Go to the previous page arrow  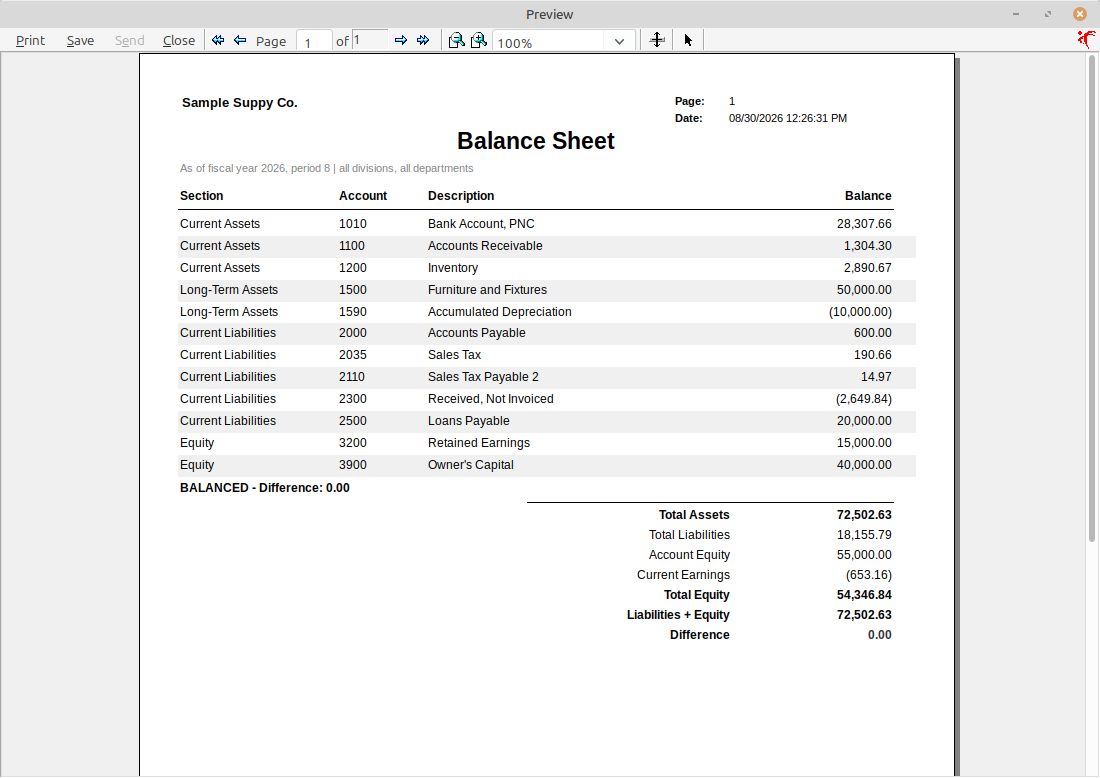[240, 40]
